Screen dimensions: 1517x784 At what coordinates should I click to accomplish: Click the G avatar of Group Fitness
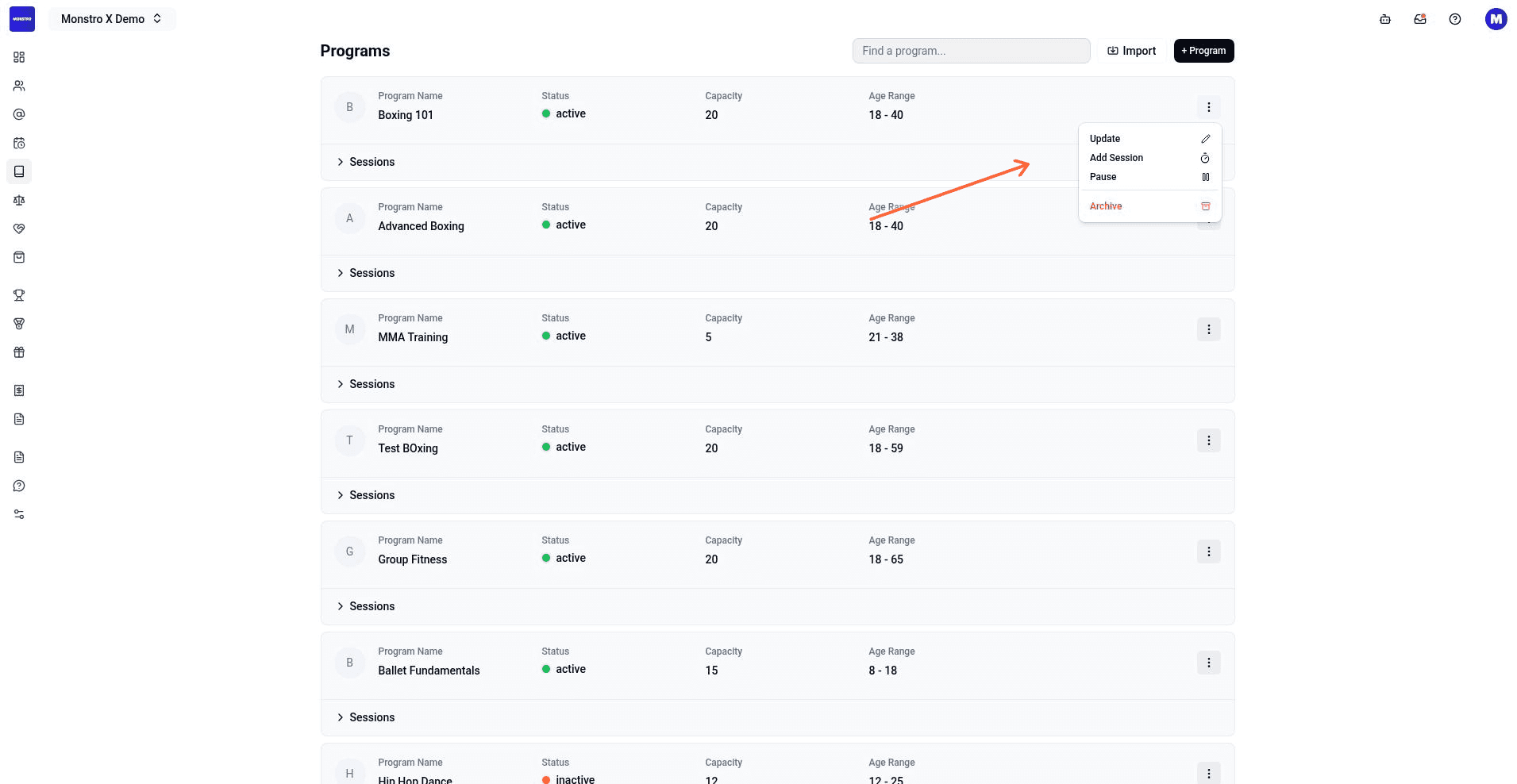click(x=349, y=551)
